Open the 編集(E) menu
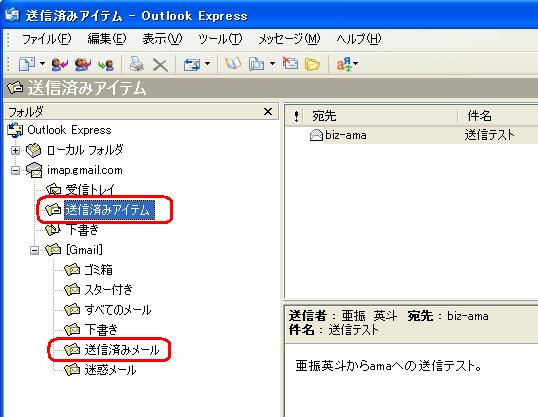 point(106,39)
